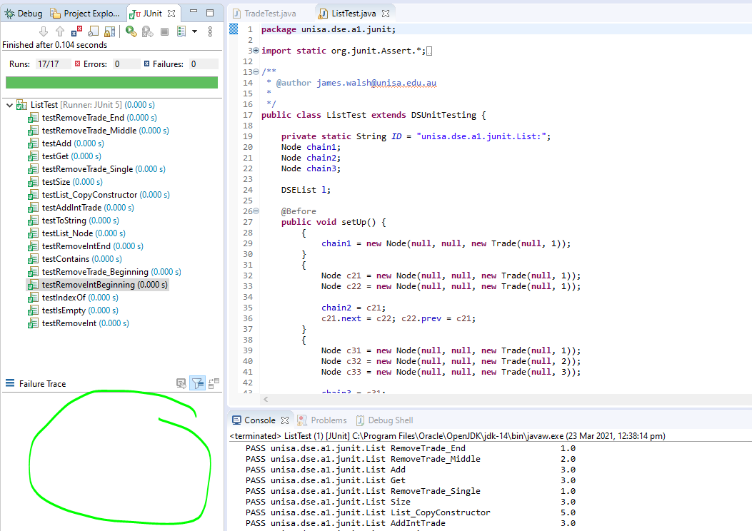This screenshot has height=532, width=753.
Task: Select the testIsEmpty test result
Action: (x=73, y=310)
